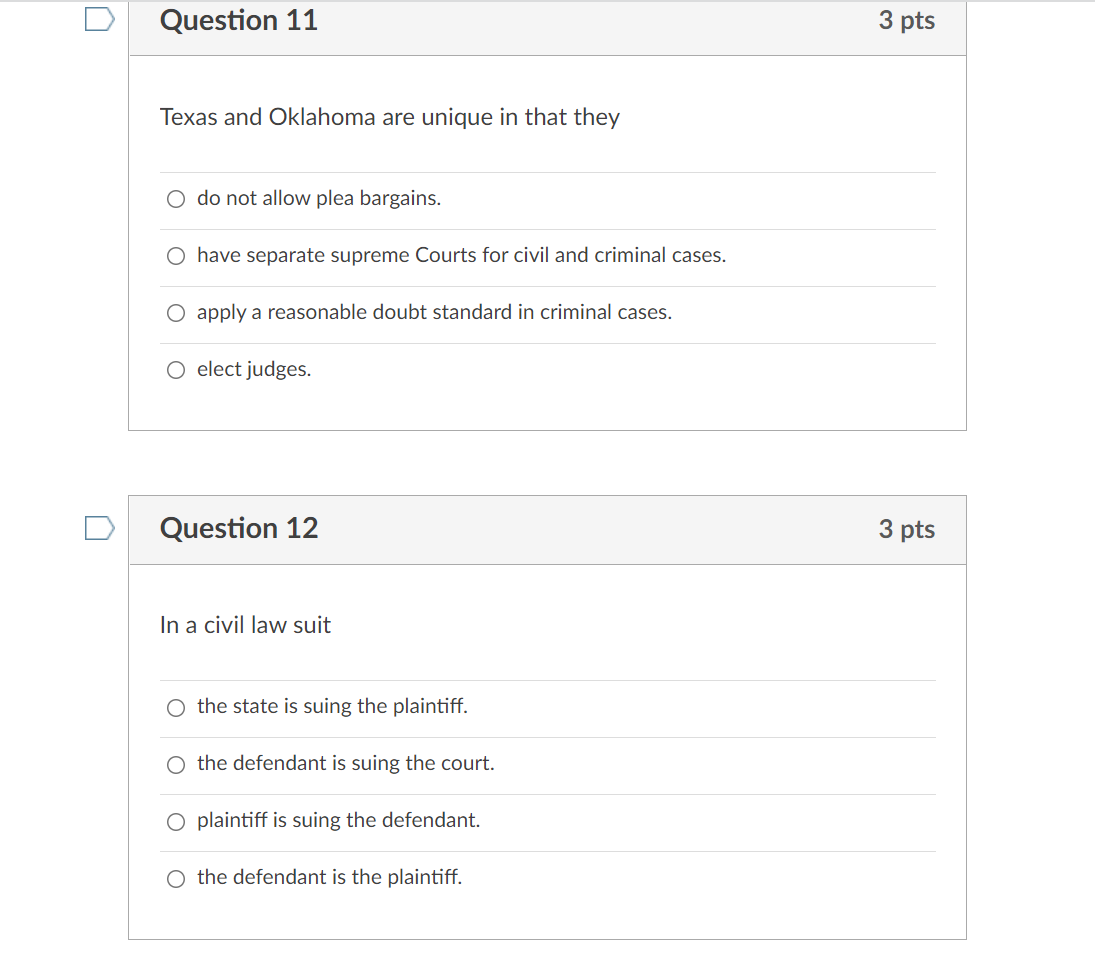
Task: Choose 'have separate supreme Courts' radio button
Action: [x=176, y=256]
